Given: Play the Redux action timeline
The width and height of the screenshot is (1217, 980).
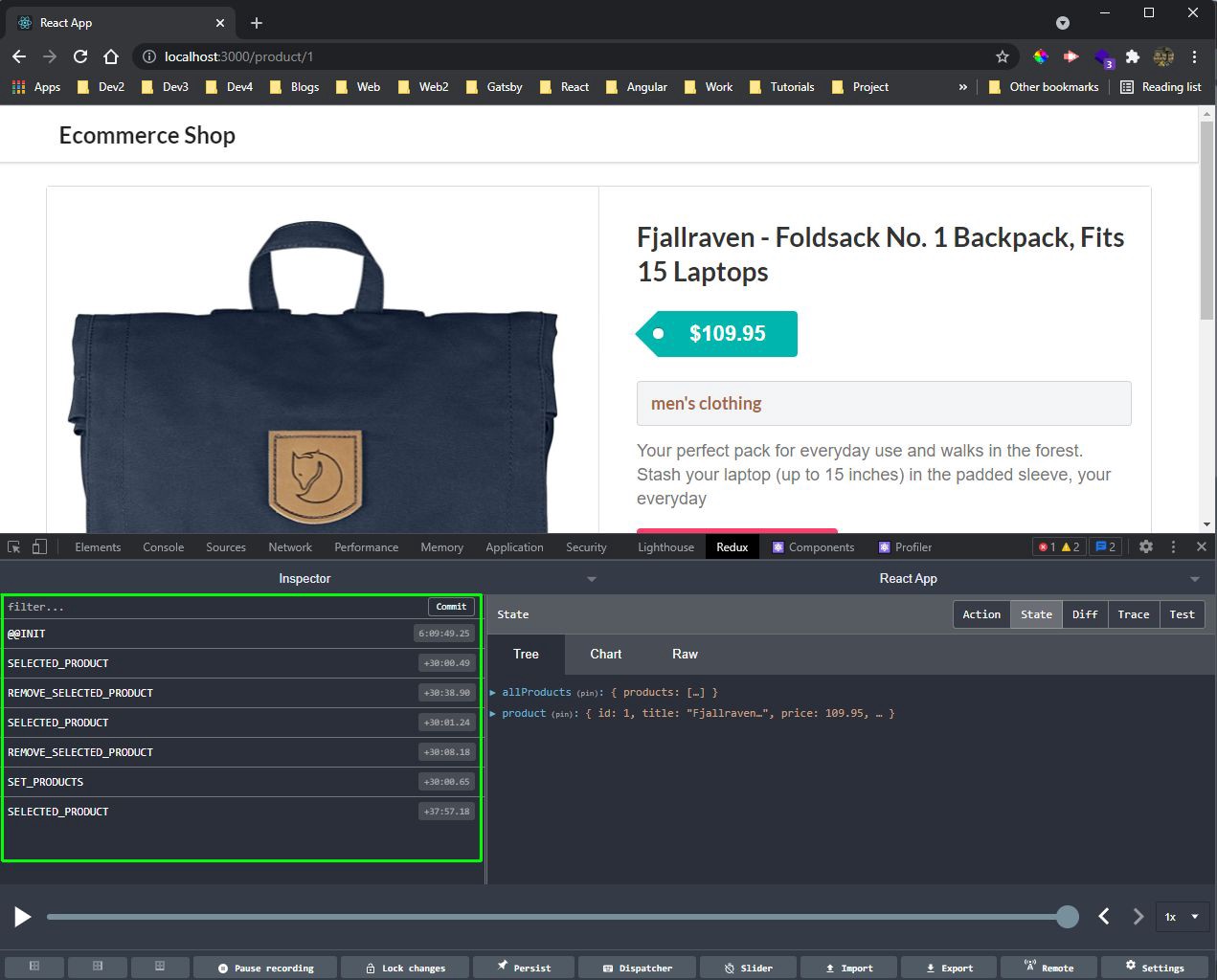Looking at the screenshot, I should 22,917.
